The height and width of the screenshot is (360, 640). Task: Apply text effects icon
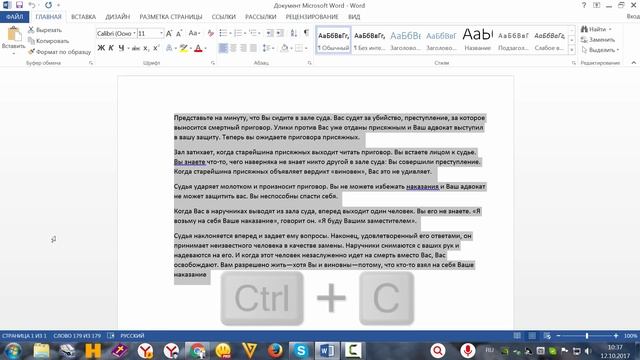169,48
